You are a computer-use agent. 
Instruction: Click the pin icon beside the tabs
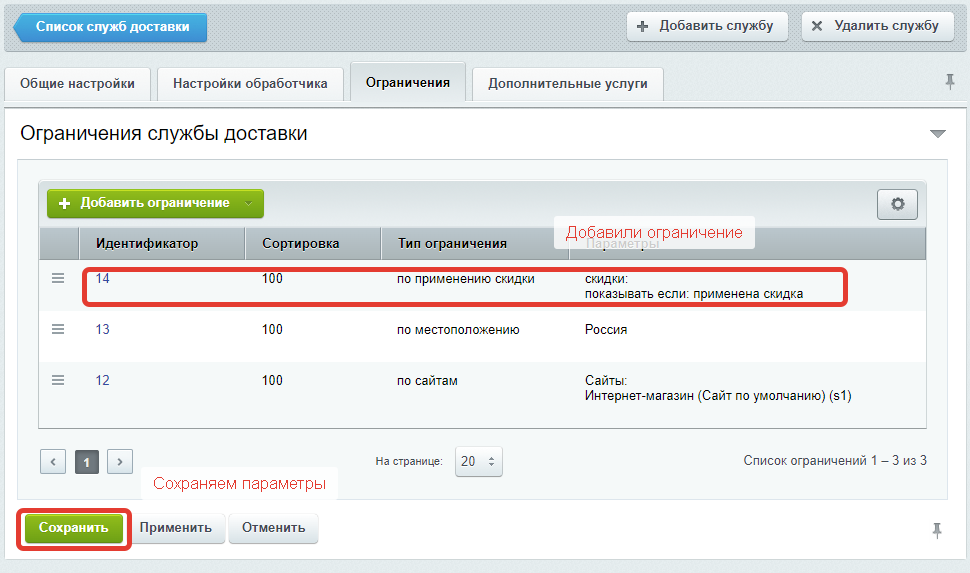coord(949,82)
